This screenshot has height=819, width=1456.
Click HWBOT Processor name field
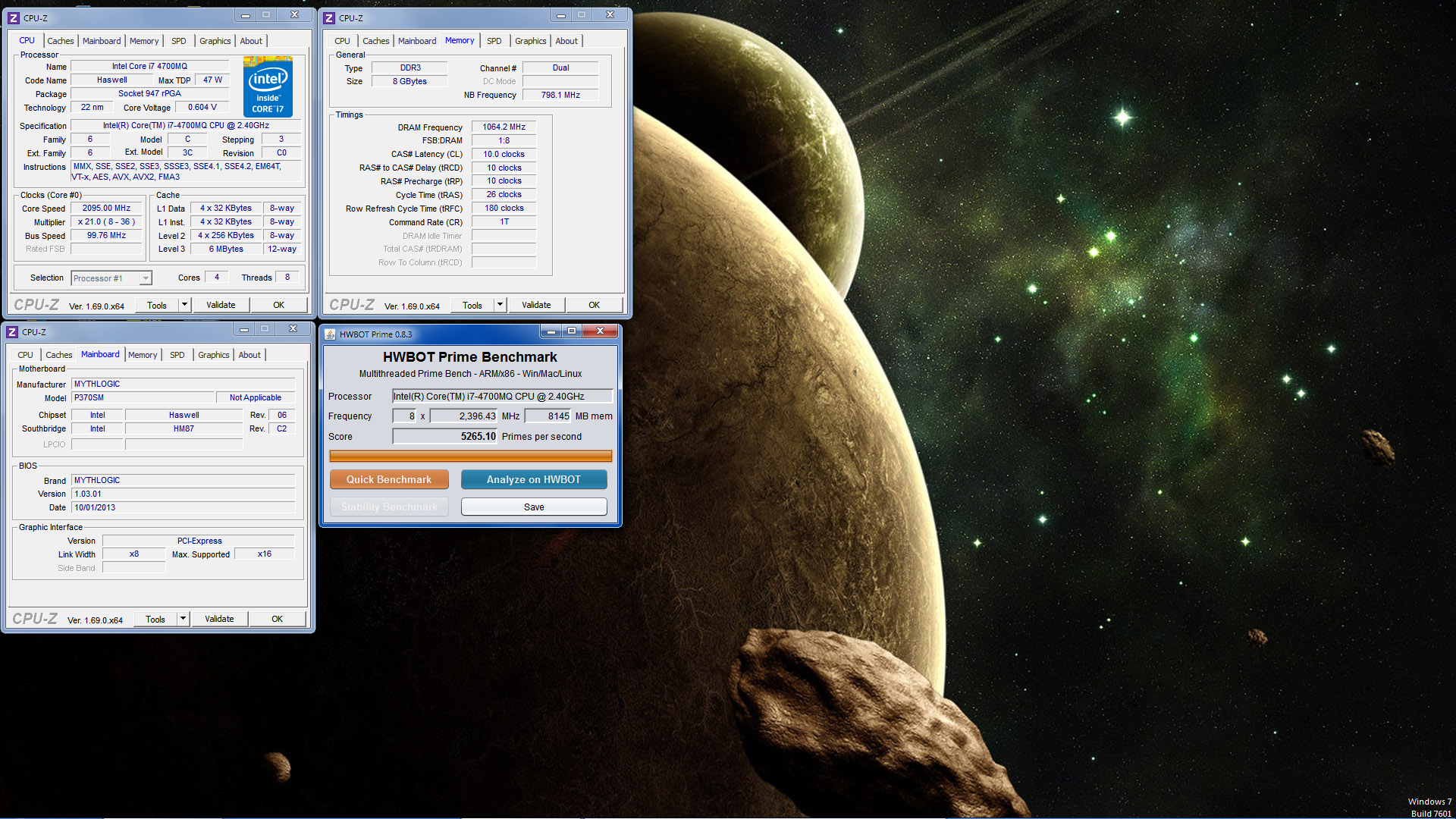(502, 396)
